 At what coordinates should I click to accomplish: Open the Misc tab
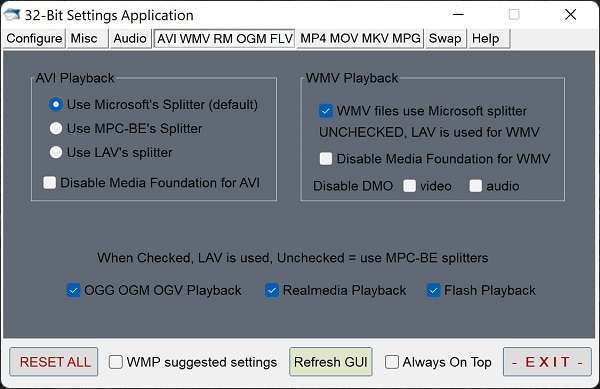tap(87, 39)
